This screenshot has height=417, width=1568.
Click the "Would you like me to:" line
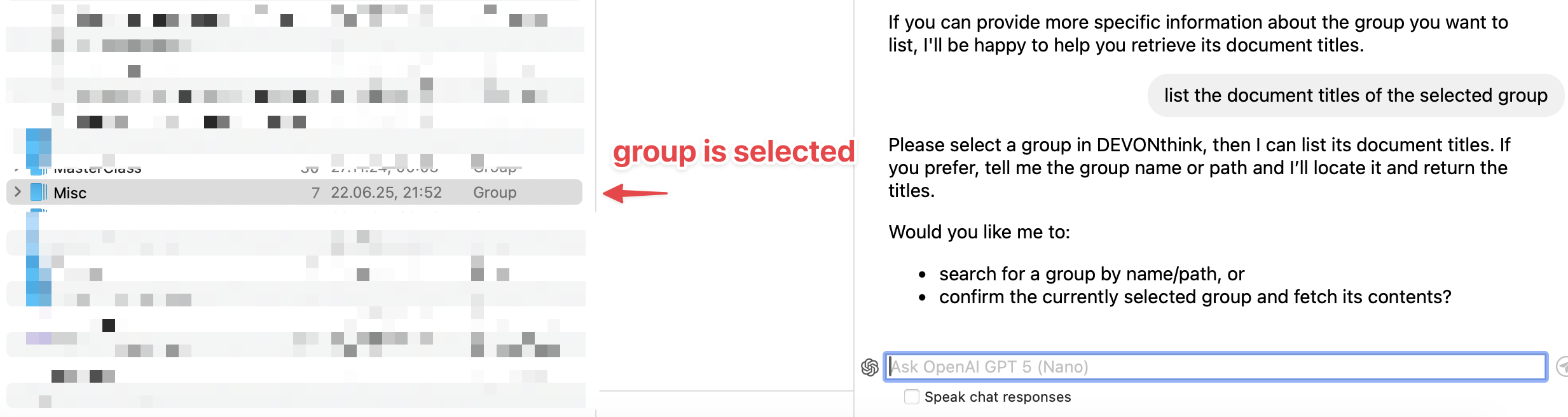[979, 232]
